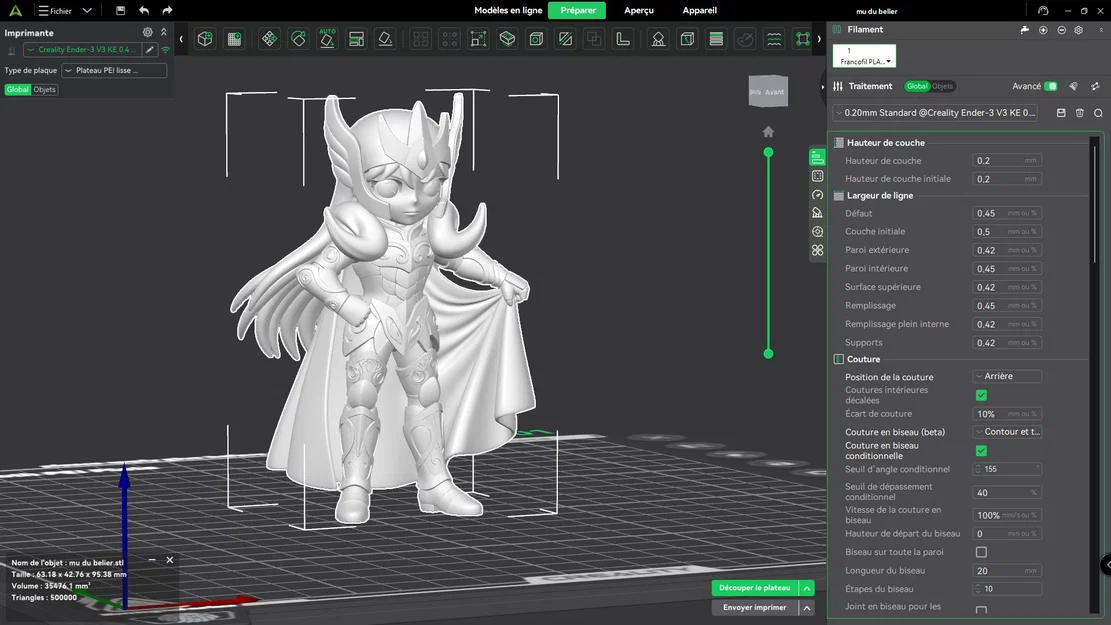Select Objets in the Traitement toggle
1111x625 pixels.
click(x=942, y=86)
